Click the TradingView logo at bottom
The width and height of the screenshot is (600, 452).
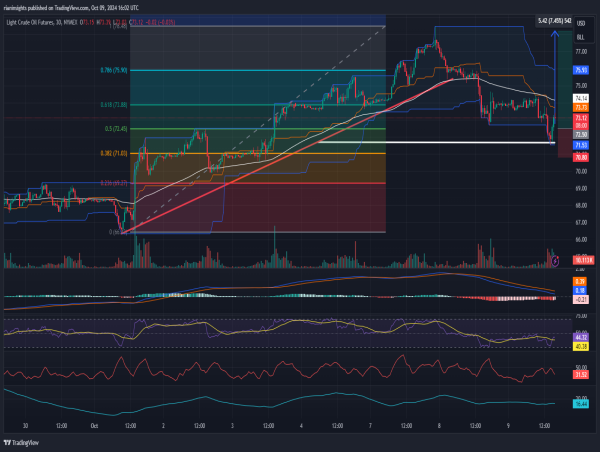(21, 443)
